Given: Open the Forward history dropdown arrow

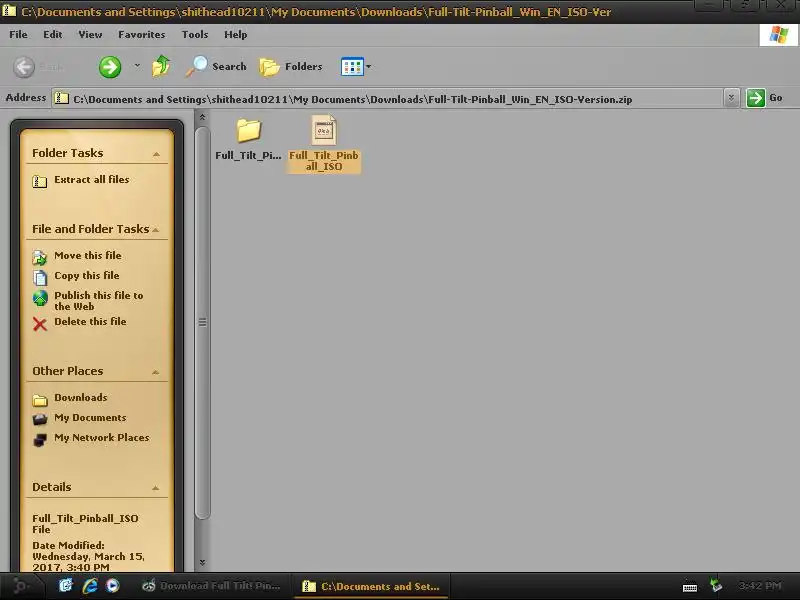Looking at the screenshot, I should tap(137, 66).
